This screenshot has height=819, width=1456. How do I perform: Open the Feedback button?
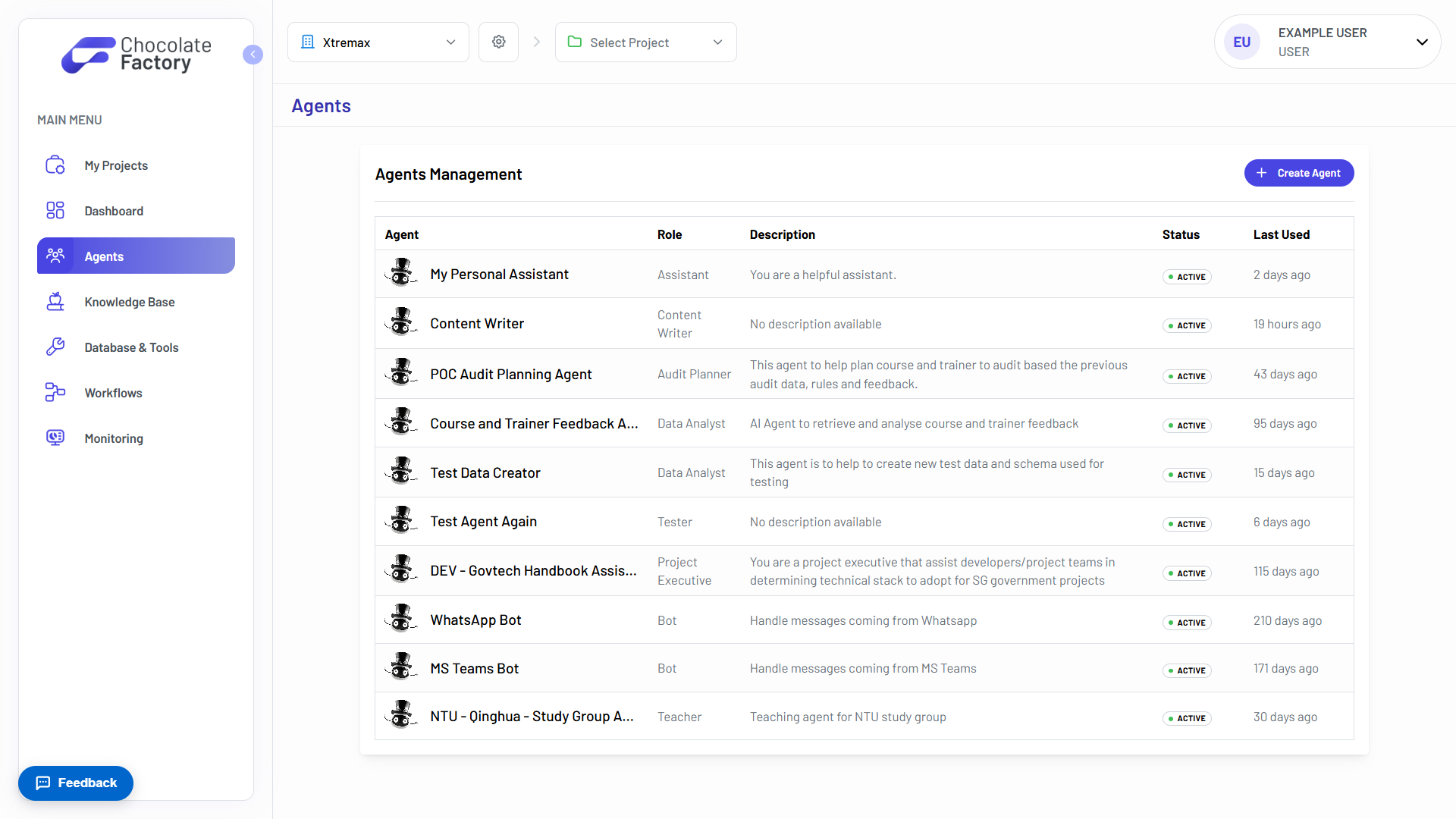tap(76, 783)
